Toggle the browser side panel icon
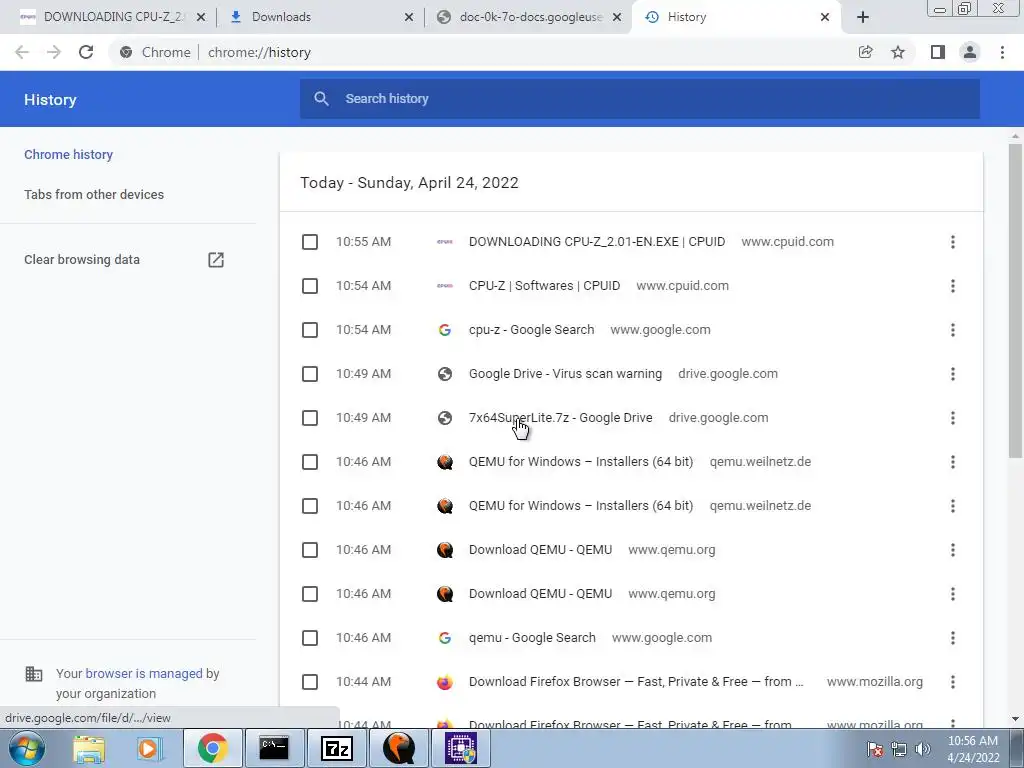This screenshot has width=1024, height=768. (x=938, y=52)
